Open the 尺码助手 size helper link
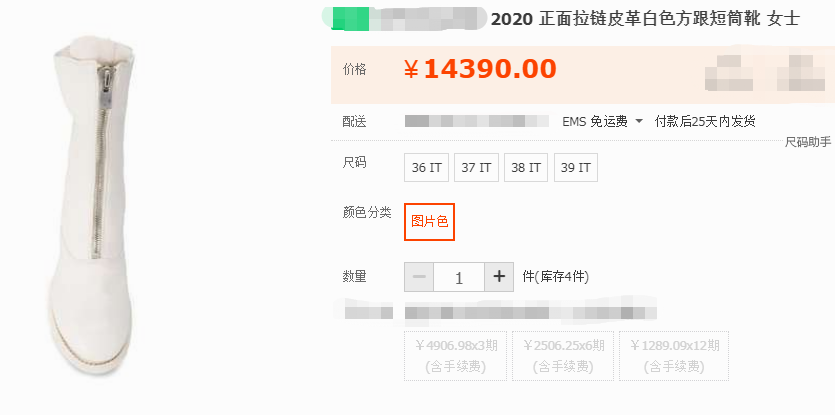Image resolution: width=835 pixels, height=415 pixels. (x=808, y=142)
